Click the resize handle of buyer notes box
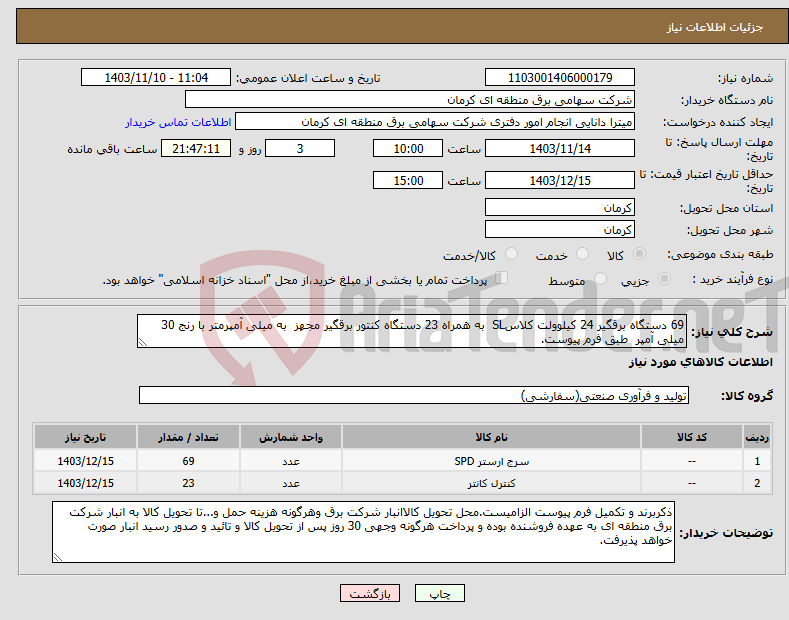Viewport: 789px width, 620px height. click(58, 557)
